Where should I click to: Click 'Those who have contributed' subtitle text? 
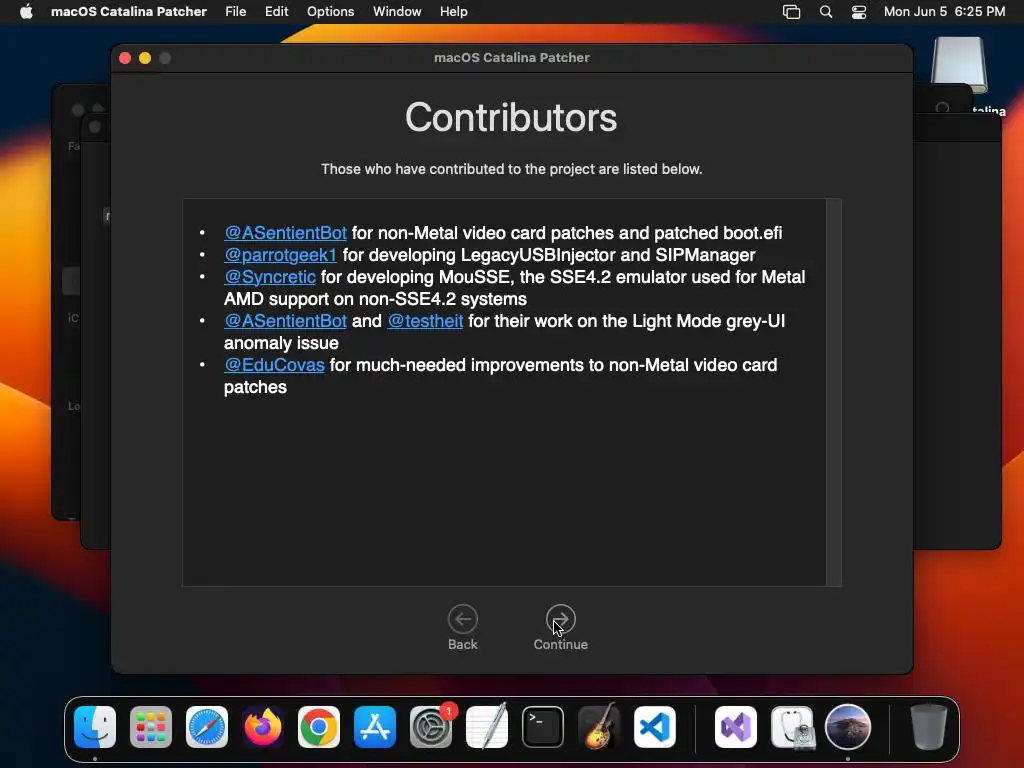coord(512,169)
